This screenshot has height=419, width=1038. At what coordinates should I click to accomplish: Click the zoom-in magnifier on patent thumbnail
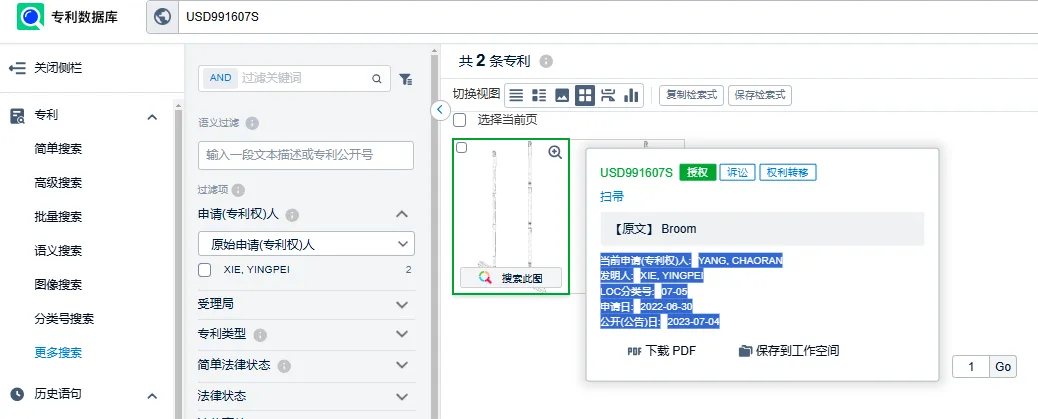click(555, 152)
